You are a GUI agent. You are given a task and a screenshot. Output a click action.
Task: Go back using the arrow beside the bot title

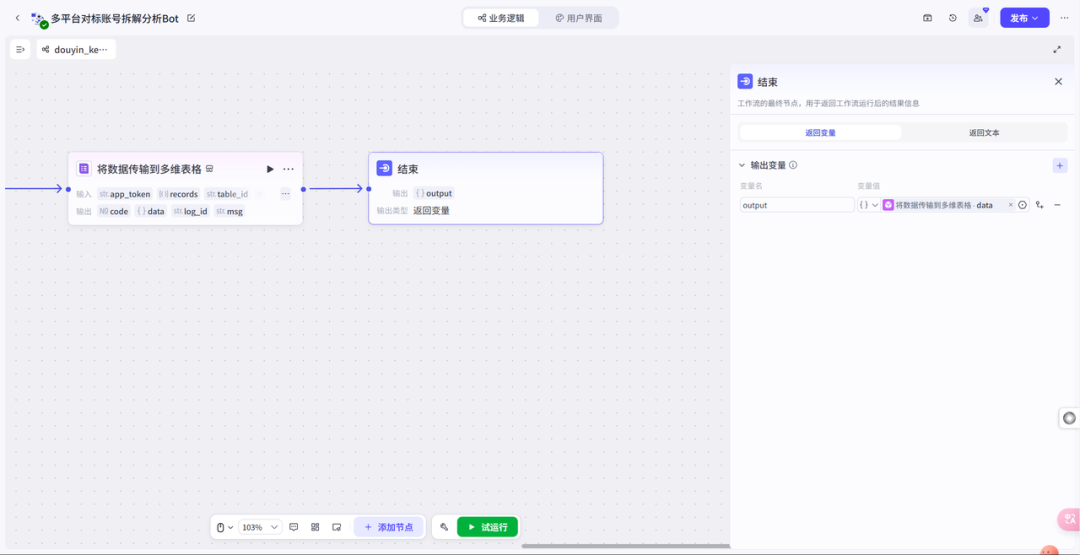coord(17,18)
